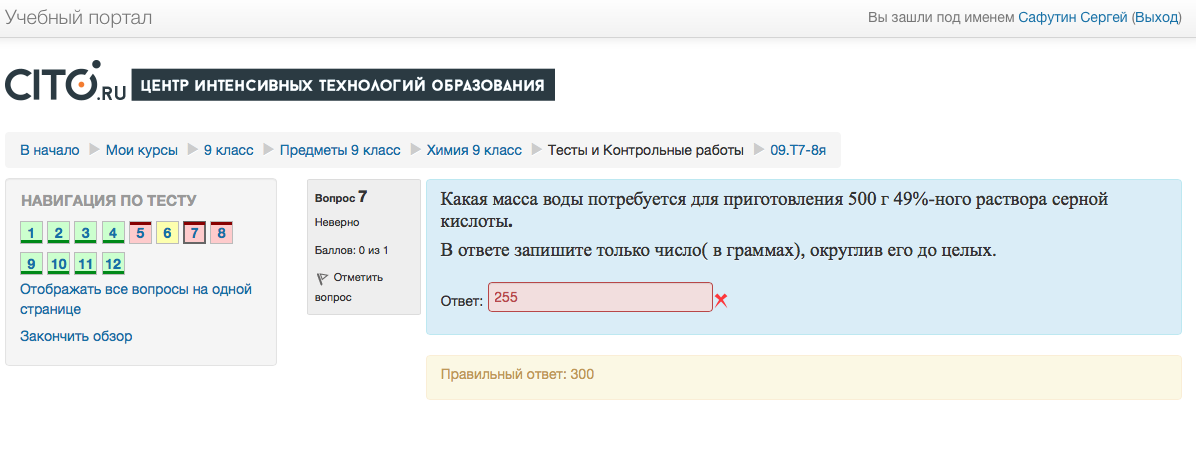1196x452 pixels.
Task: Go to question 11 in navigation
Action: 85,264
